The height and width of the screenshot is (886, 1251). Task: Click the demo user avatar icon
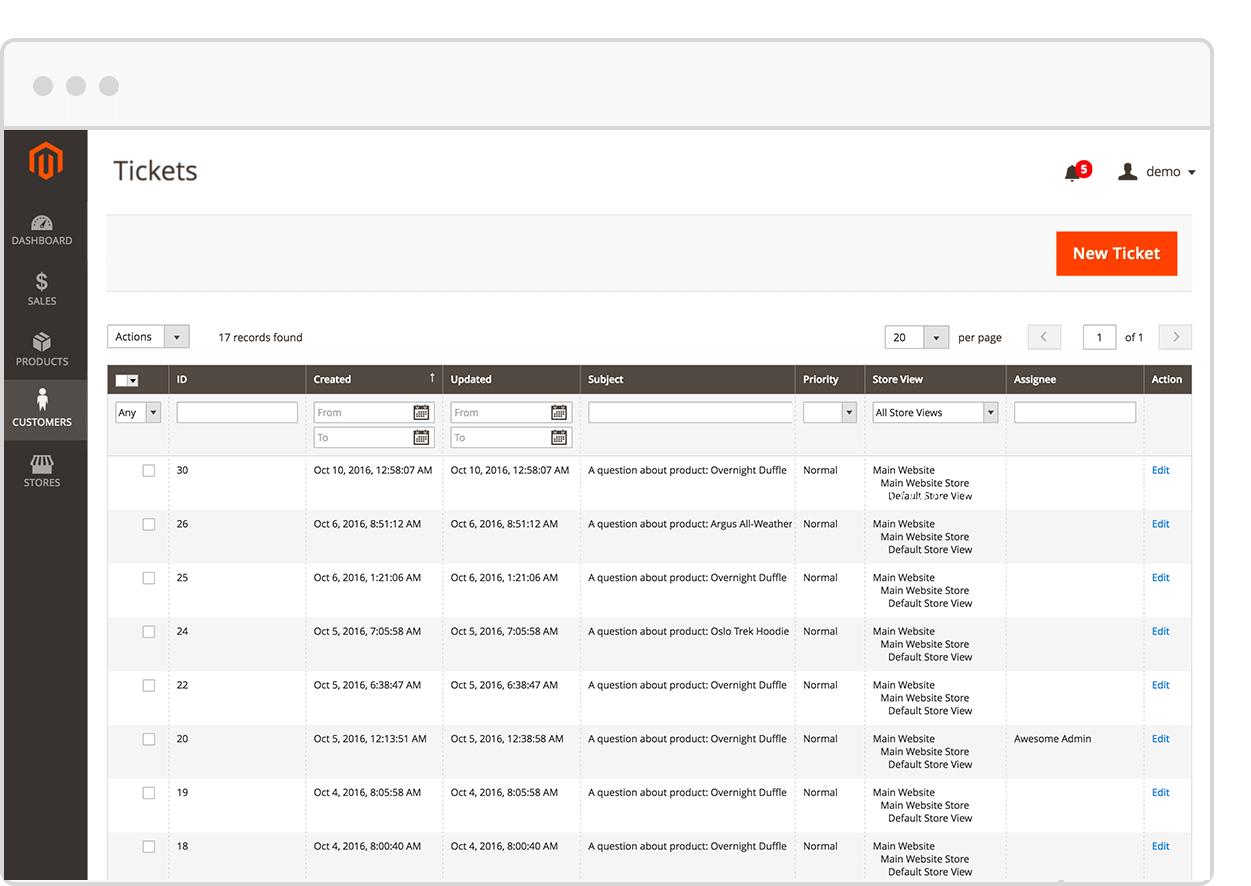click(x=1128, y=171)
